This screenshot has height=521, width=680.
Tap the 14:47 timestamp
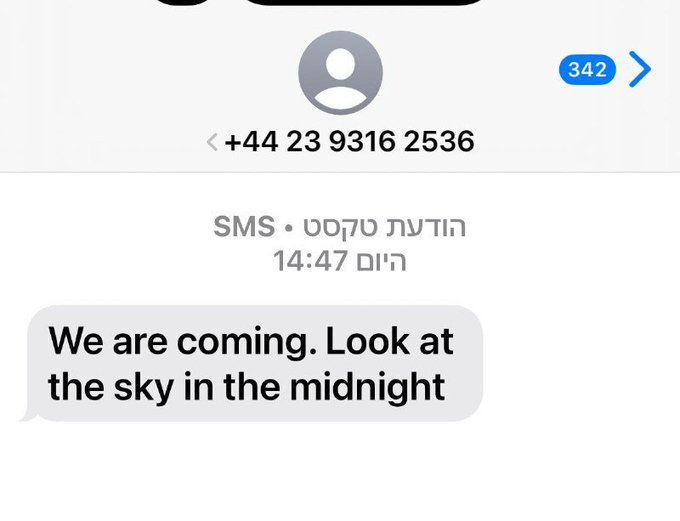(x=310, y=261)
